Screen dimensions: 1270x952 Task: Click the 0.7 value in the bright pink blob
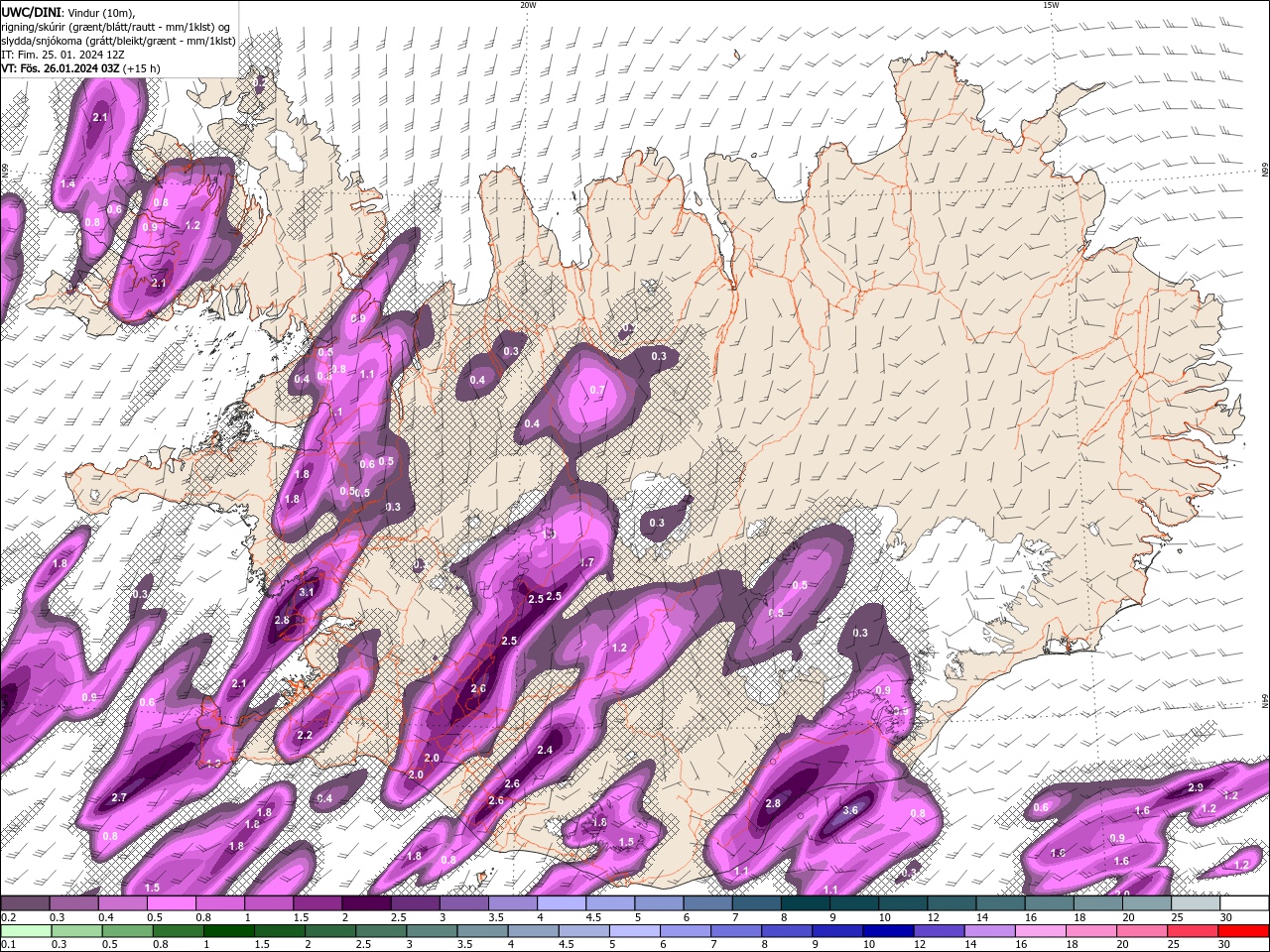click(596, 390)
